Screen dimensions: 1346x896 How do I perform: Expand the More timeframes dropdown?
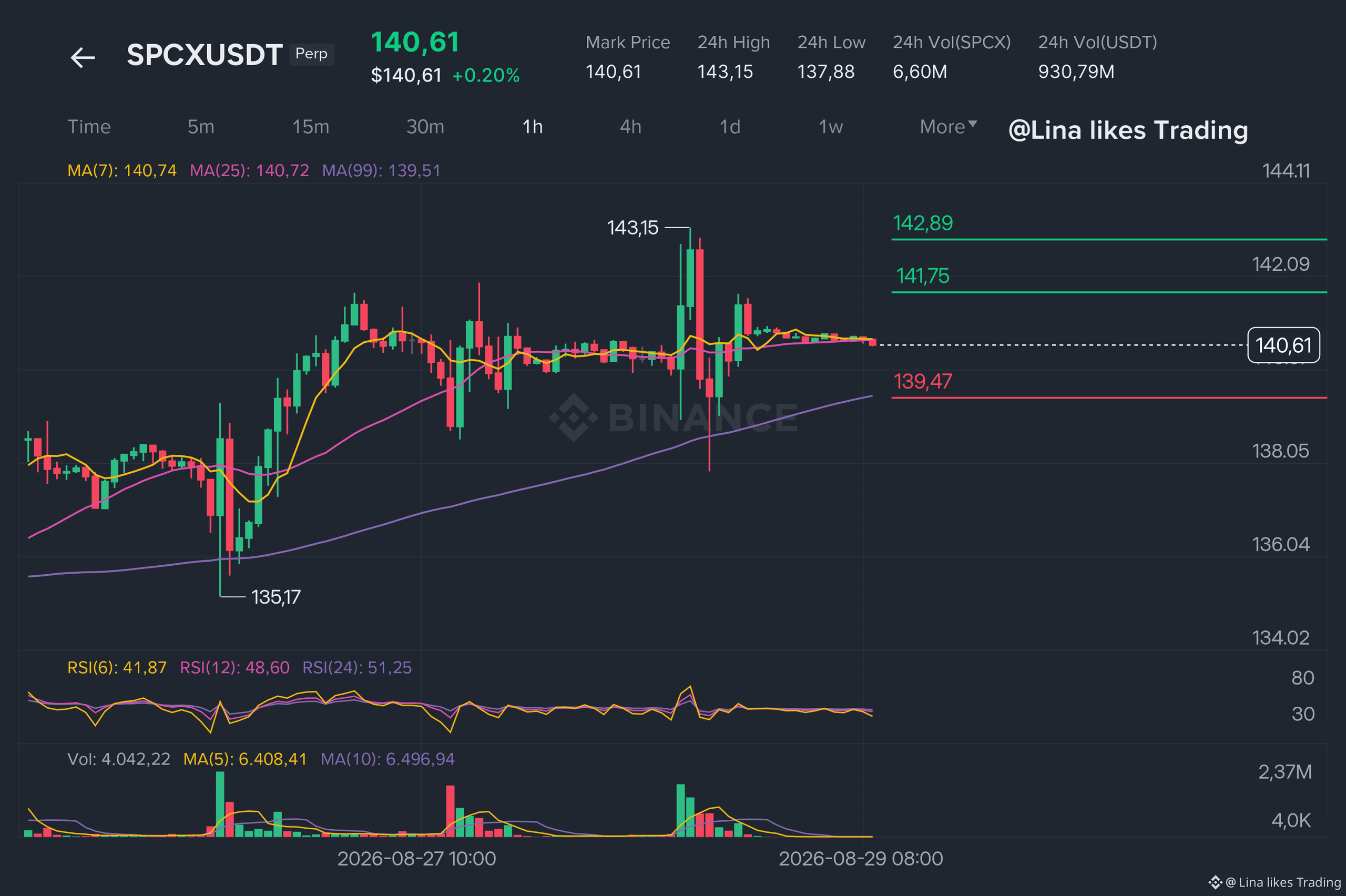[x=949, y=126]
